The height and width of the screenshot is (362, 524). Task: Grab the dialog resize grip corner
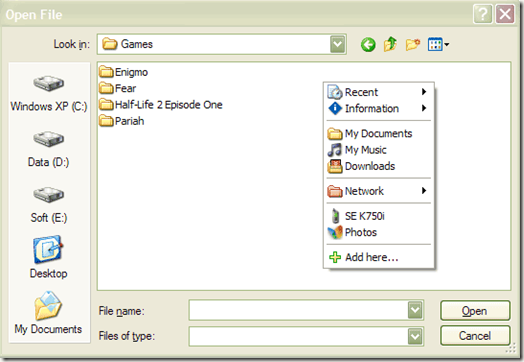tap(510, 349)
